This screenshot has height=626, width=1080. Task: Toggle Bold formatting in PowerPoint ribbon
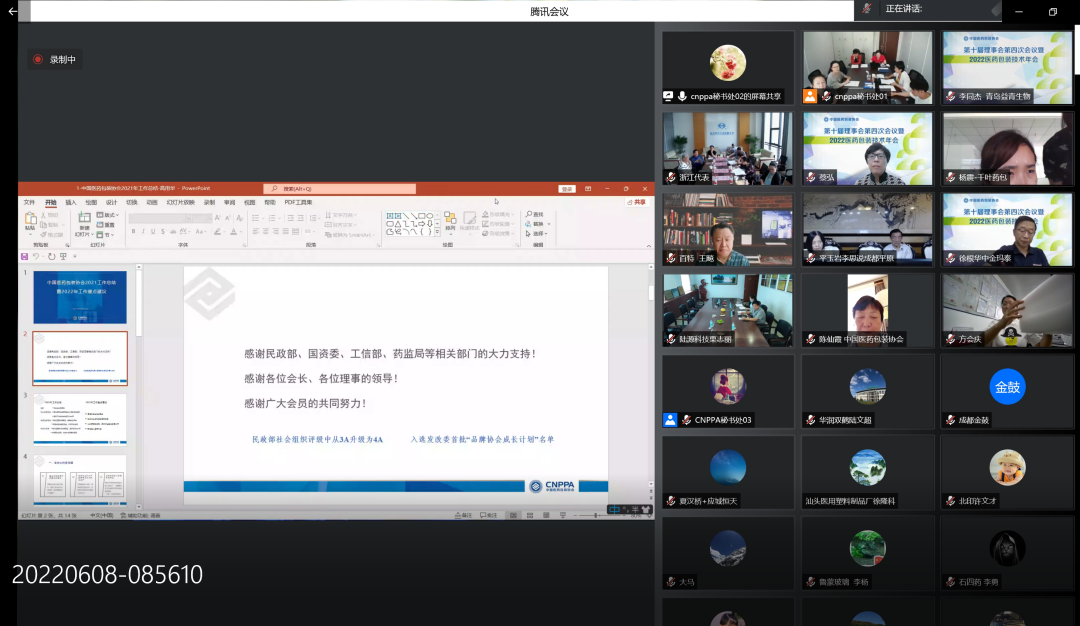click(134, 231)
